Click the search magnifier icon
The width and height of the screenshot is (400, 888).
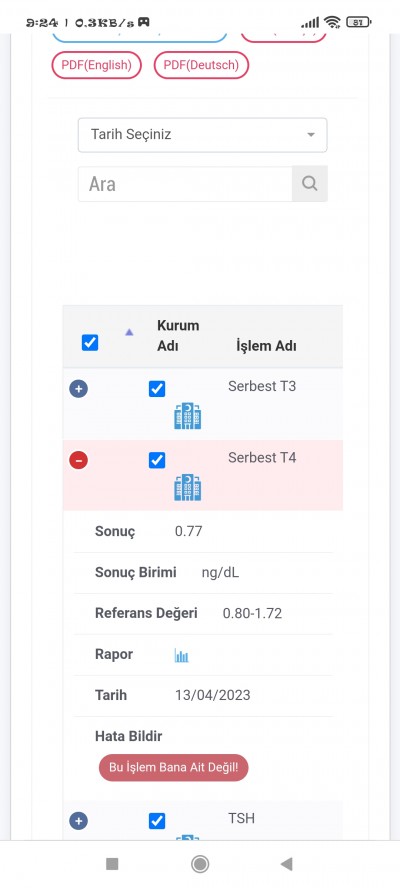[x=309, y=183]
